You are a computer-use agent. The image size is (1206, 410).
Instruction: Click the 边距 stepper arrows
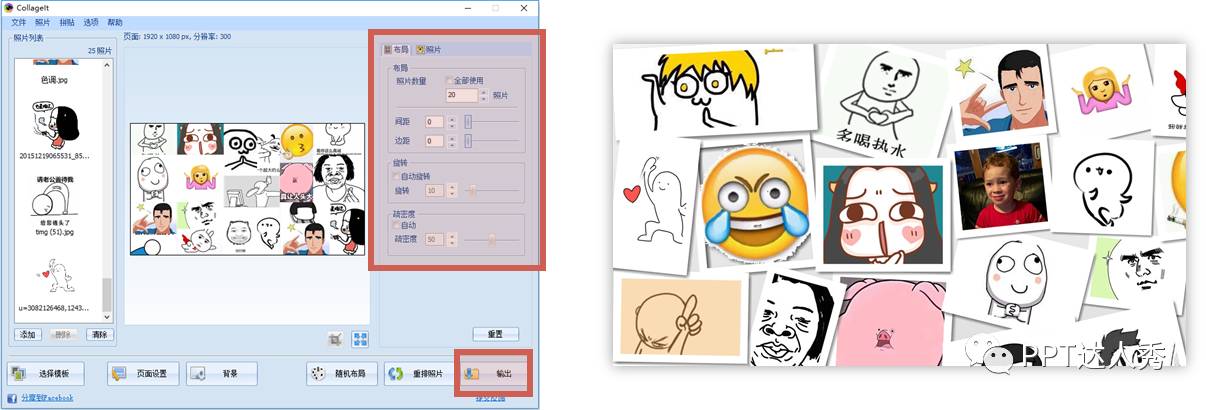451,142
